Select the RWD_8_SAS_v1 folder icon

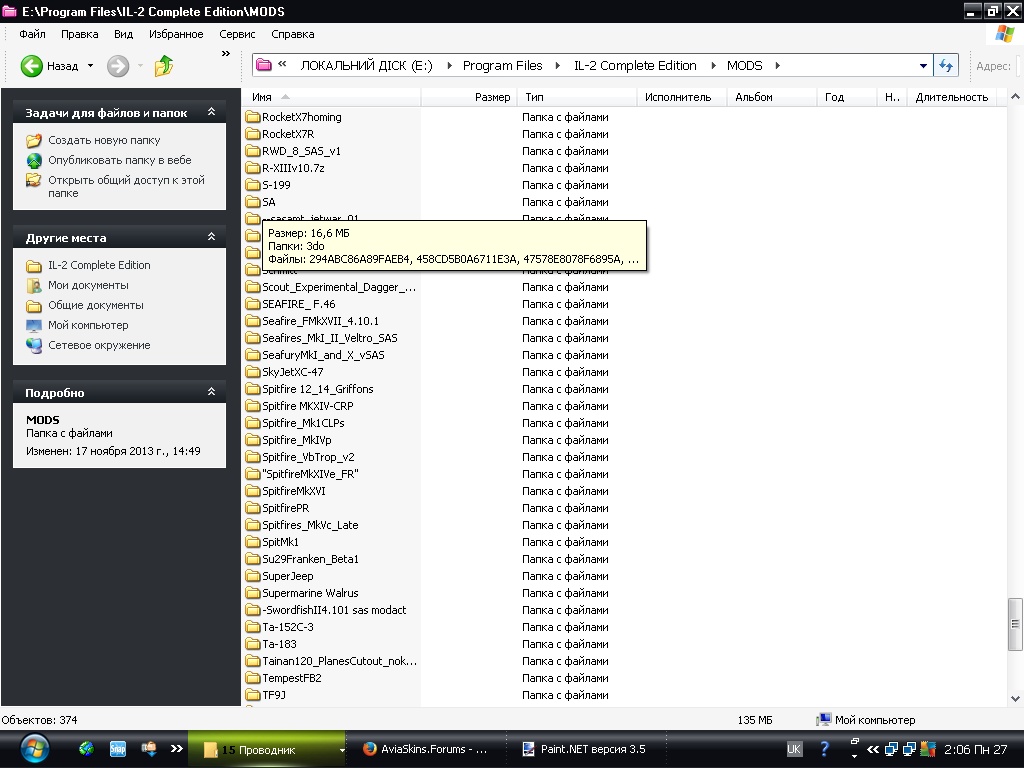(253, 151)
